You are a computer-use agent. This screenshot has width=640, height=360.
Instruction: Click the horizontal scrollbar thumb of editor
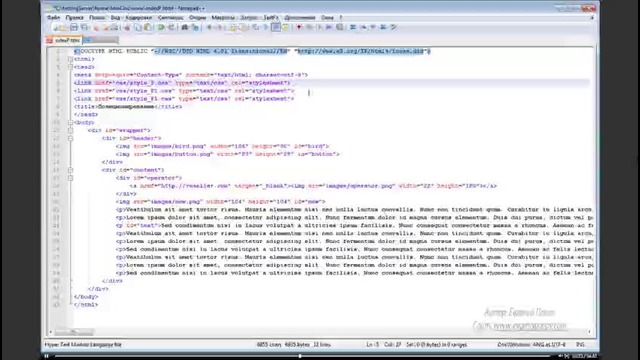(74, 332)
